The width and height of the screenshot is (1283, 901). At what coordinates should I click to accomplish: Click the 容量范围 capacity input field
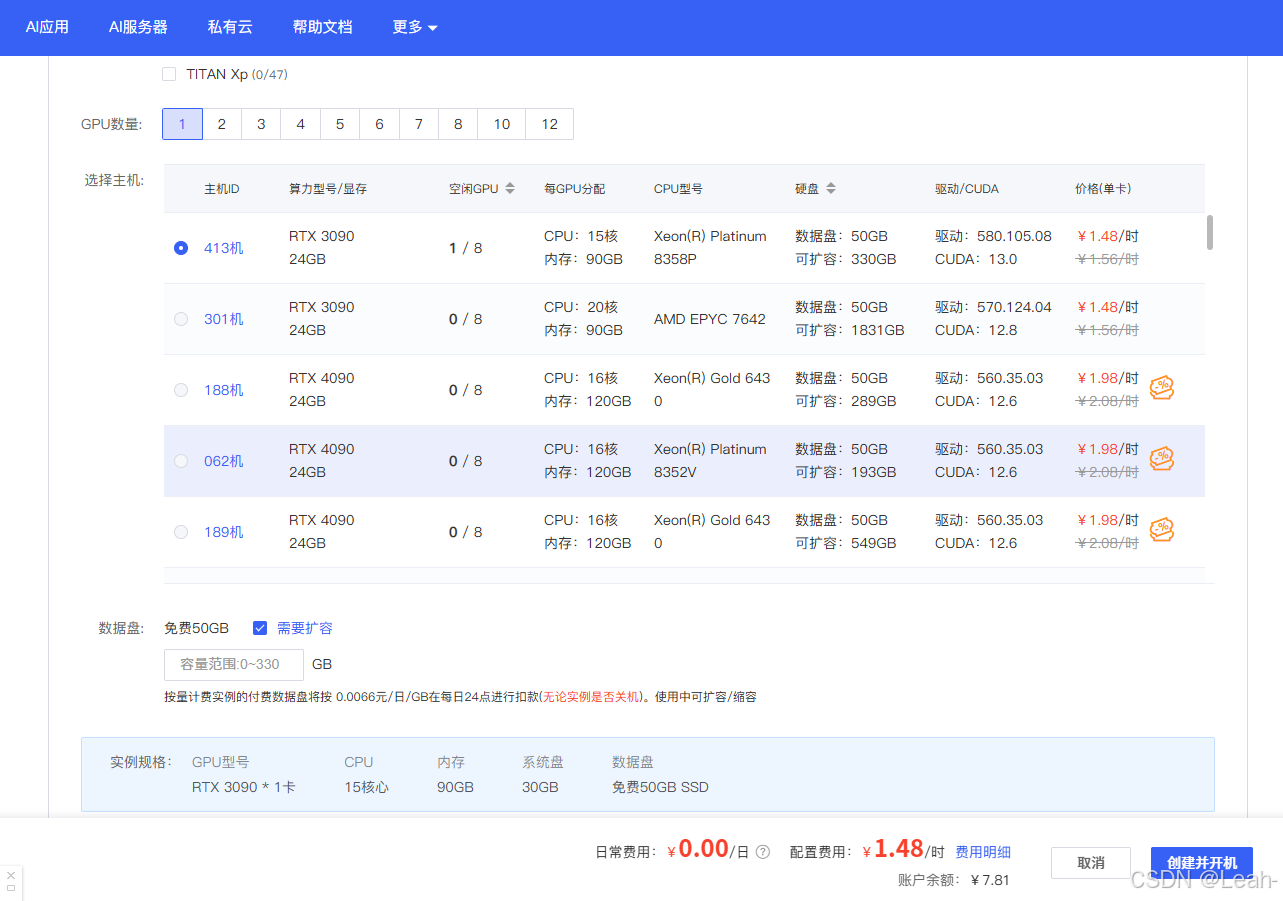click(234, 664)
